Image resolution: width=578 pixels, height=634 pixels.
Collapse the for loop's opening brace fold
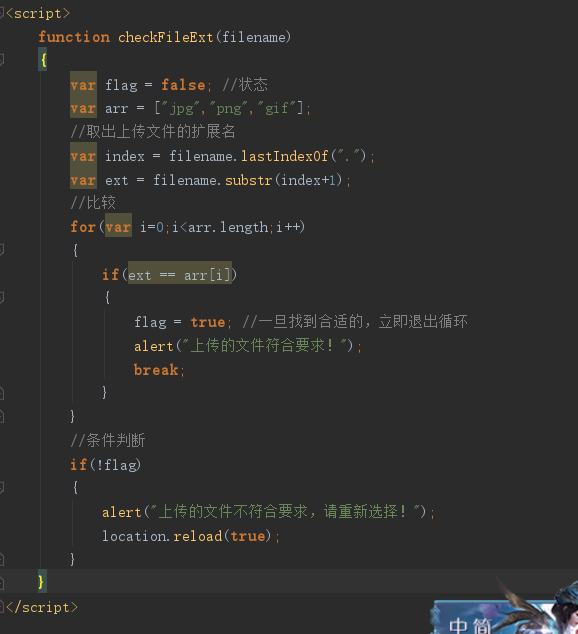[x=2, y=250]
